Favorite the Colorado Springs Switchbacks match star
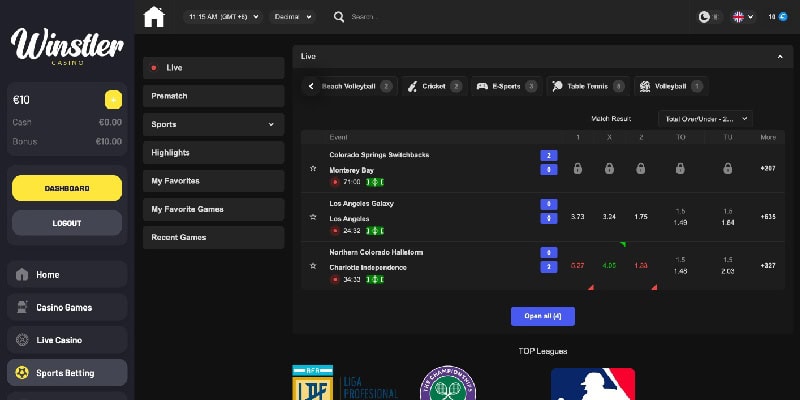This screenshot has width=800, height=400. (313, 168)
